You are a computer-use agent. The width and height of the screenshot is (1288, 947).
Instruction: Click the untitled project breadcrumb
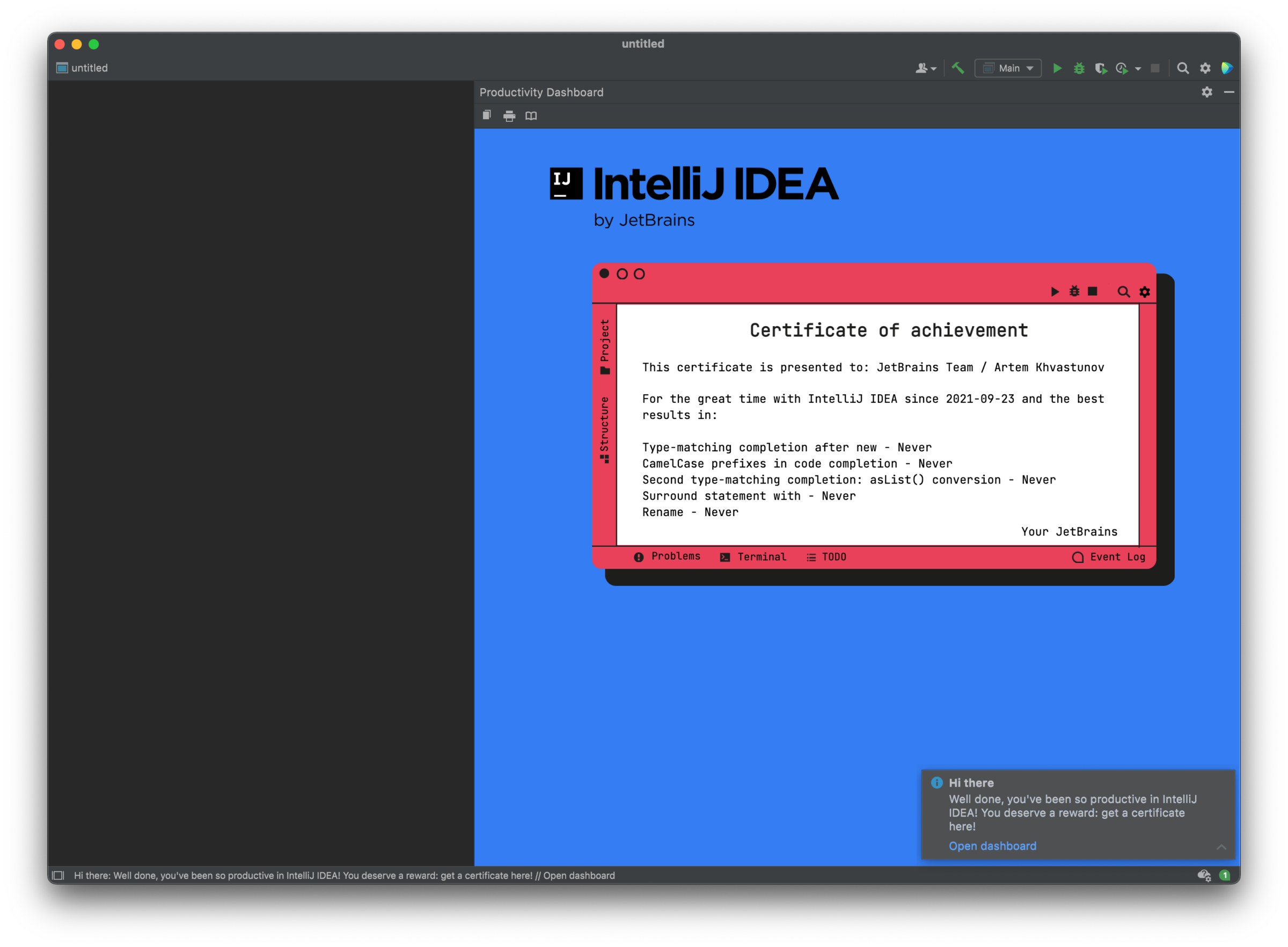click(x=83, y=68)
